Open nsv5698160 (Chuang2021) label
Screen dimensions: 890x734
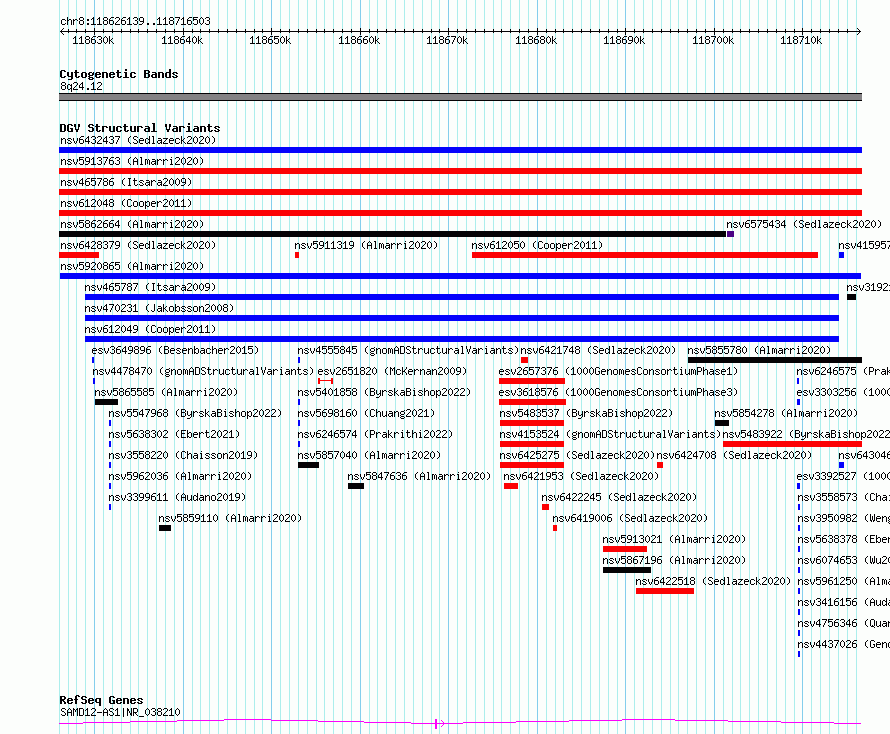pyautogui.click(x=366, y=413)
